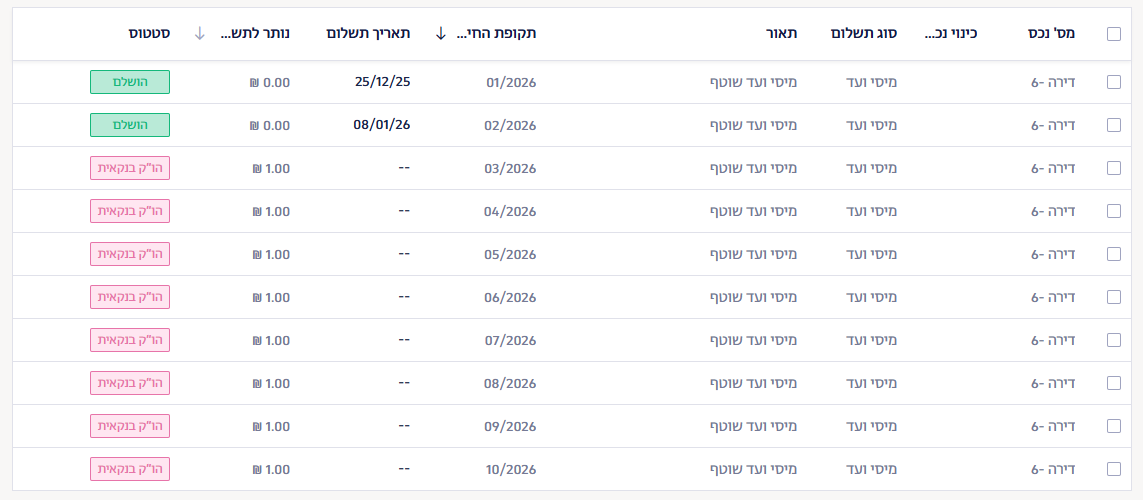Image resolution: width=1143 pixels, height=500 pixels.
Task: Click the סוג תשלום column header
Action: (x=864, y=33)
